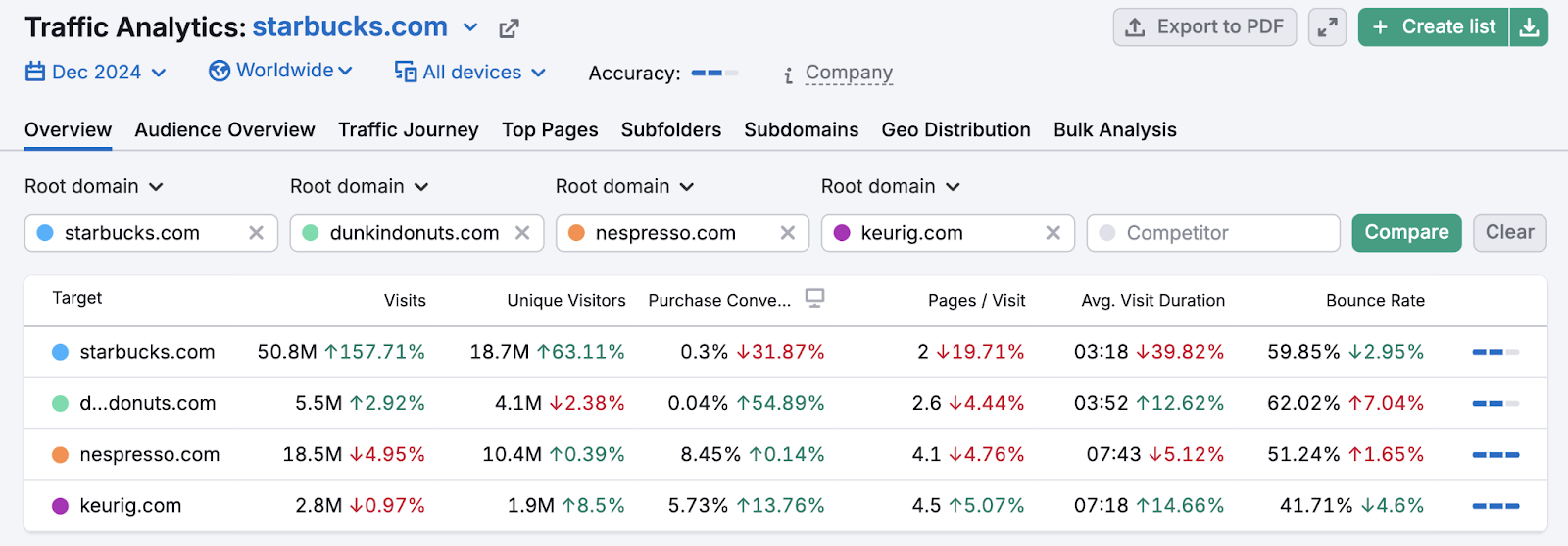Click the Export to PDF button

(1204, 27)
